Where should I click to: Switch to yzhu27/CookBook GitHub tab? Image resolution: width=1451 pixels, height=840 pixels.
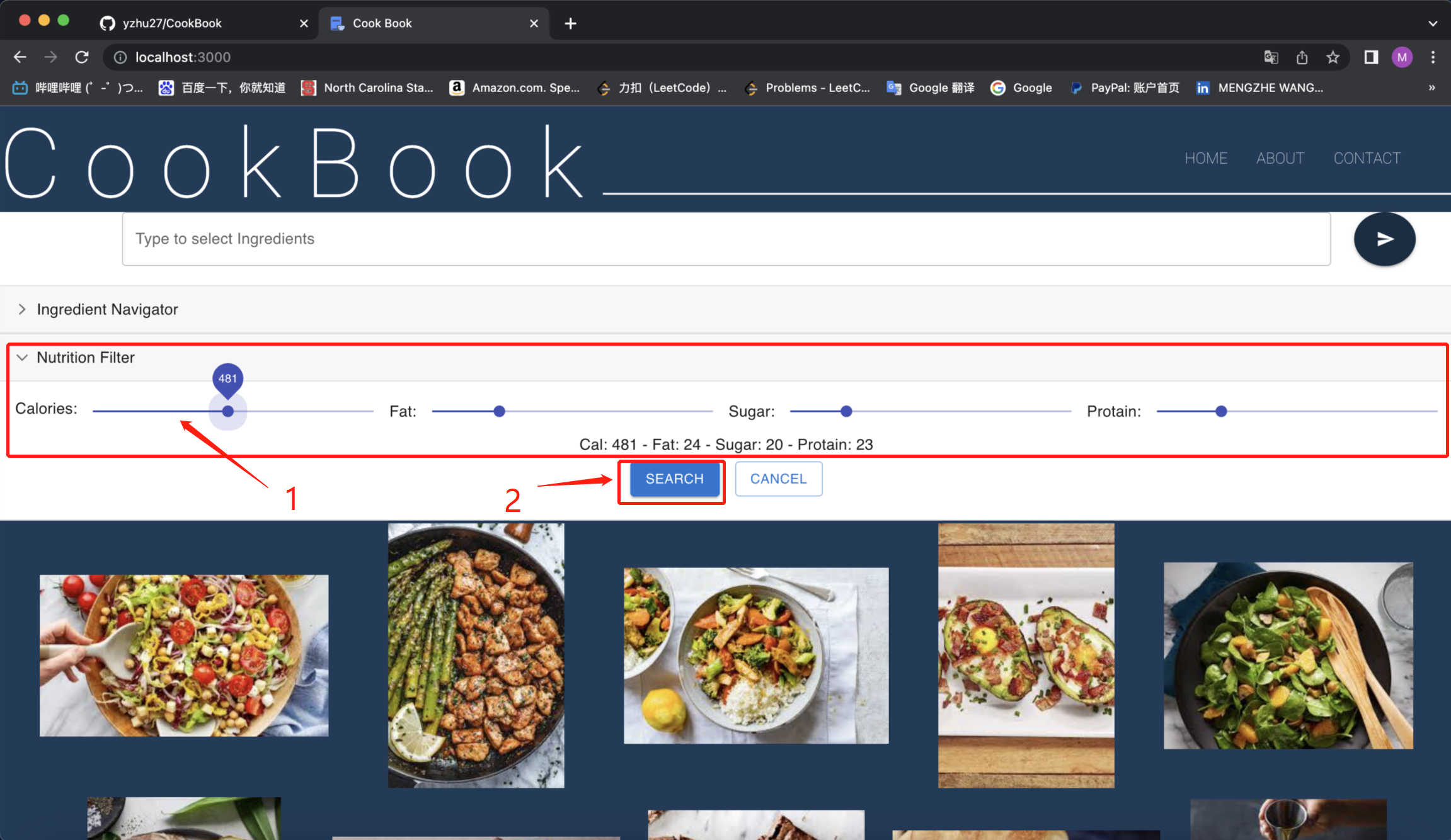click(171, 23)
